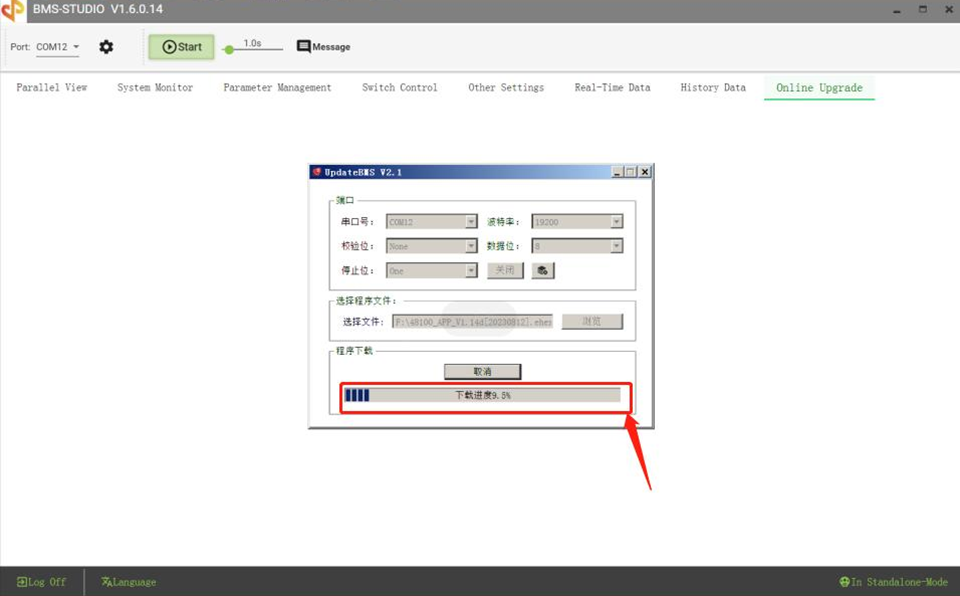Expand the 波特率 baud rate dropdown showing 19200
The image size is (960, 596).
pos(617,220)
